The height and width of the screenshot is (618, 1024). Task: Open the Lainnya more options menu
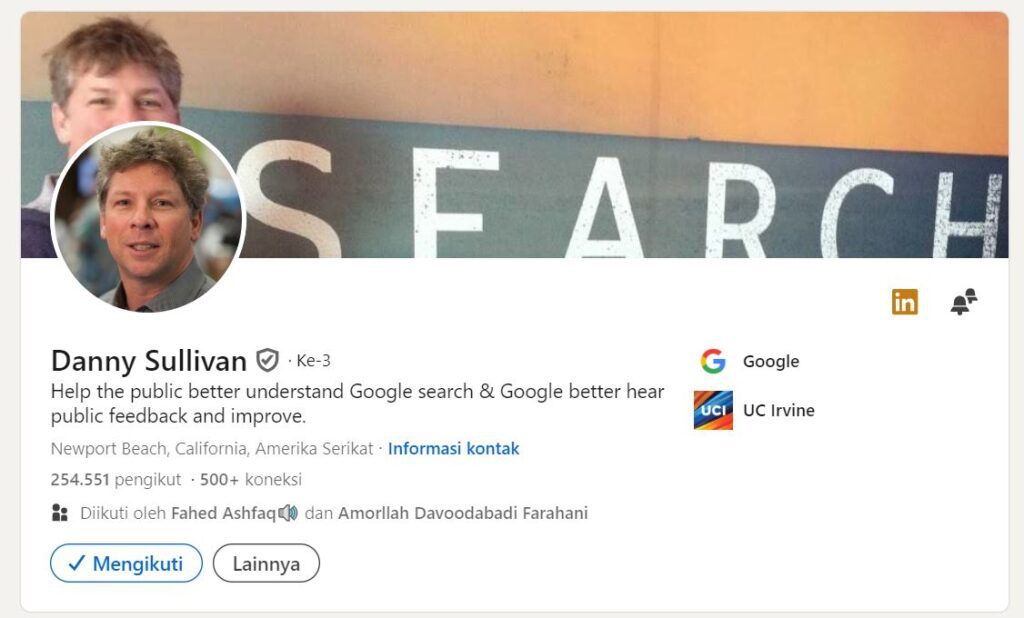[266, 563]
